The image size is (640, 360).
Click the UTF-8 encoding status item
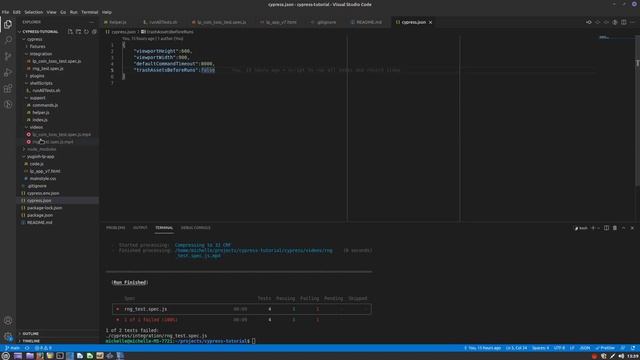pyautogui.click(x=559, y=348)
